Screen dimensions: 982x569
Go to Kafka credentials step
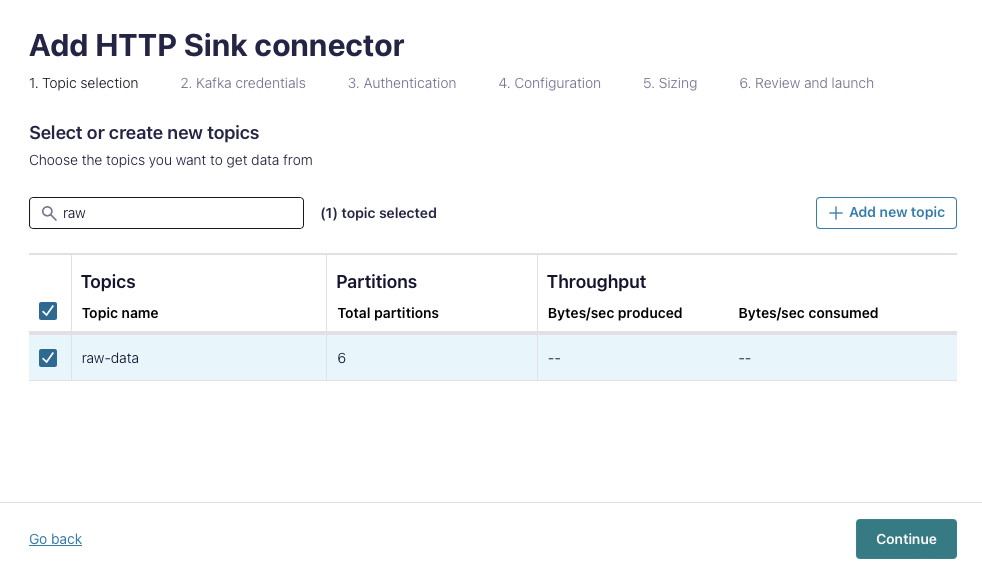click(243, 83)
